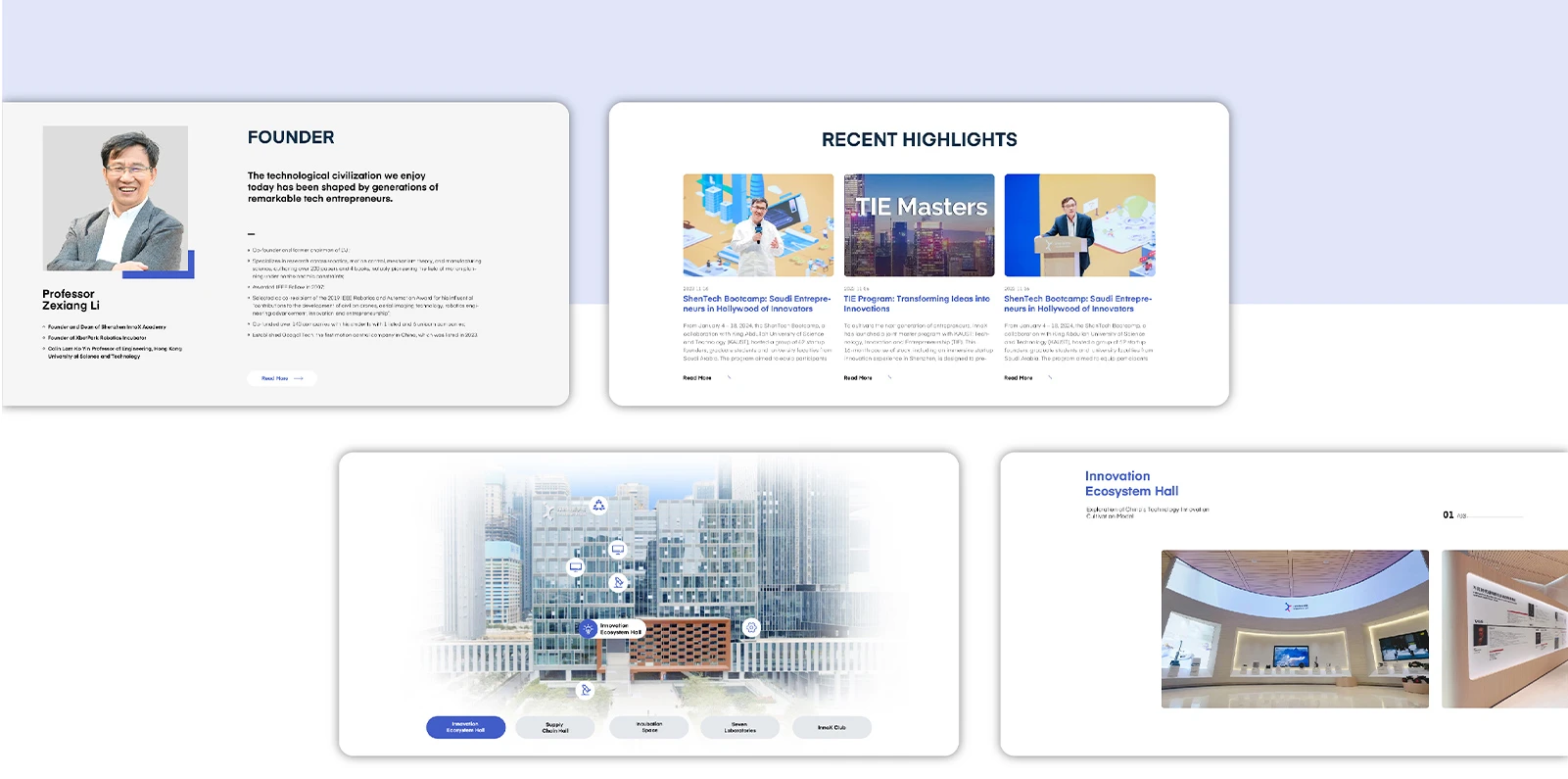Switch to the InnoX Club tab
Screen dimensions: 1568x779
[x=832, y=727]
